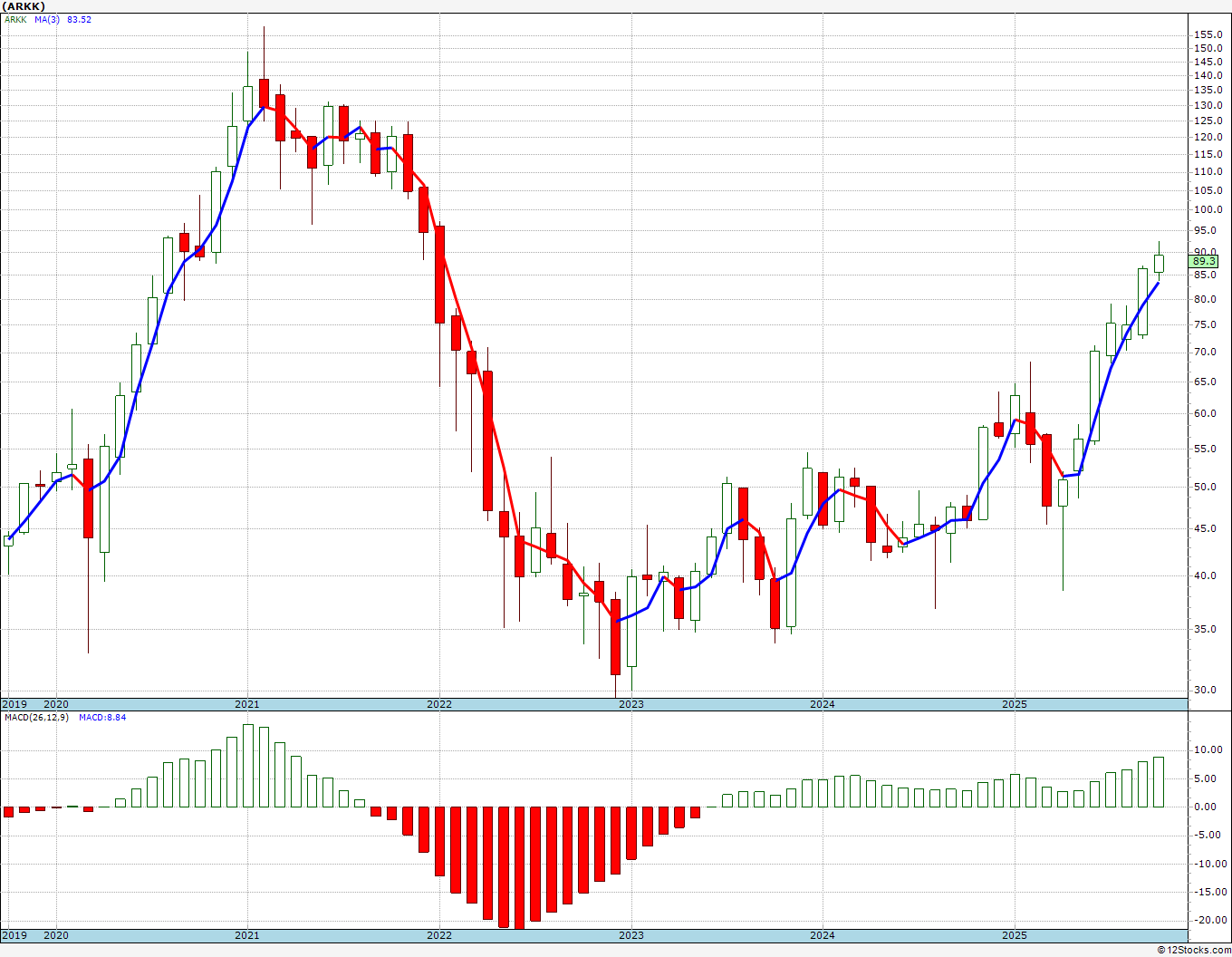Click the MA(3) indicator label

(47, 20)
